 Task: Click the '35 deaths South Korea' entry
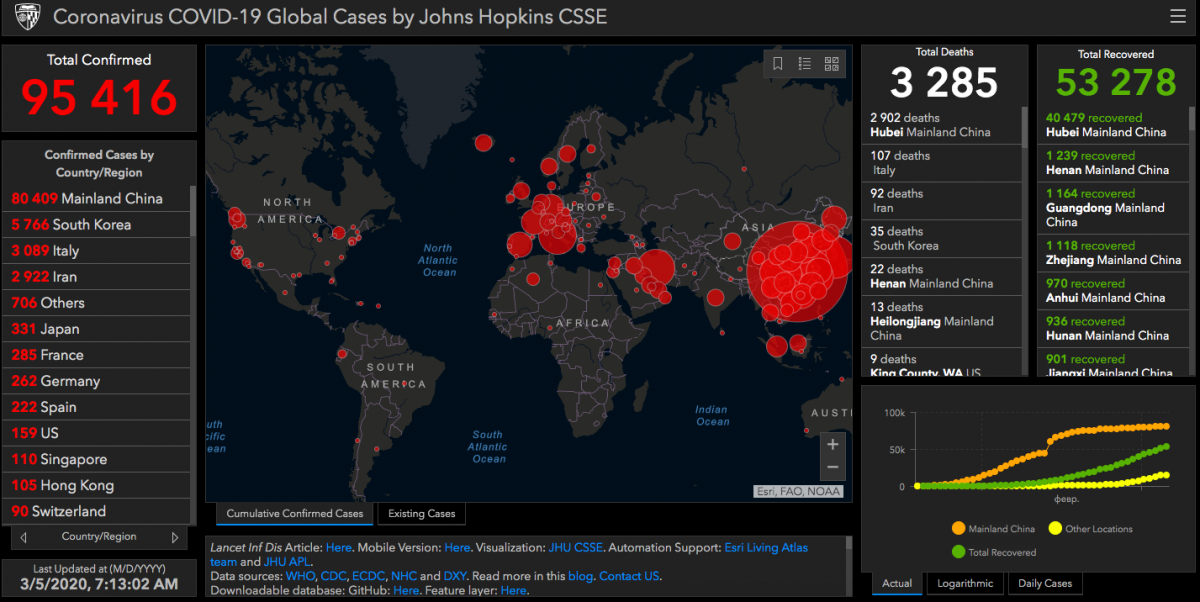point(941,239)
